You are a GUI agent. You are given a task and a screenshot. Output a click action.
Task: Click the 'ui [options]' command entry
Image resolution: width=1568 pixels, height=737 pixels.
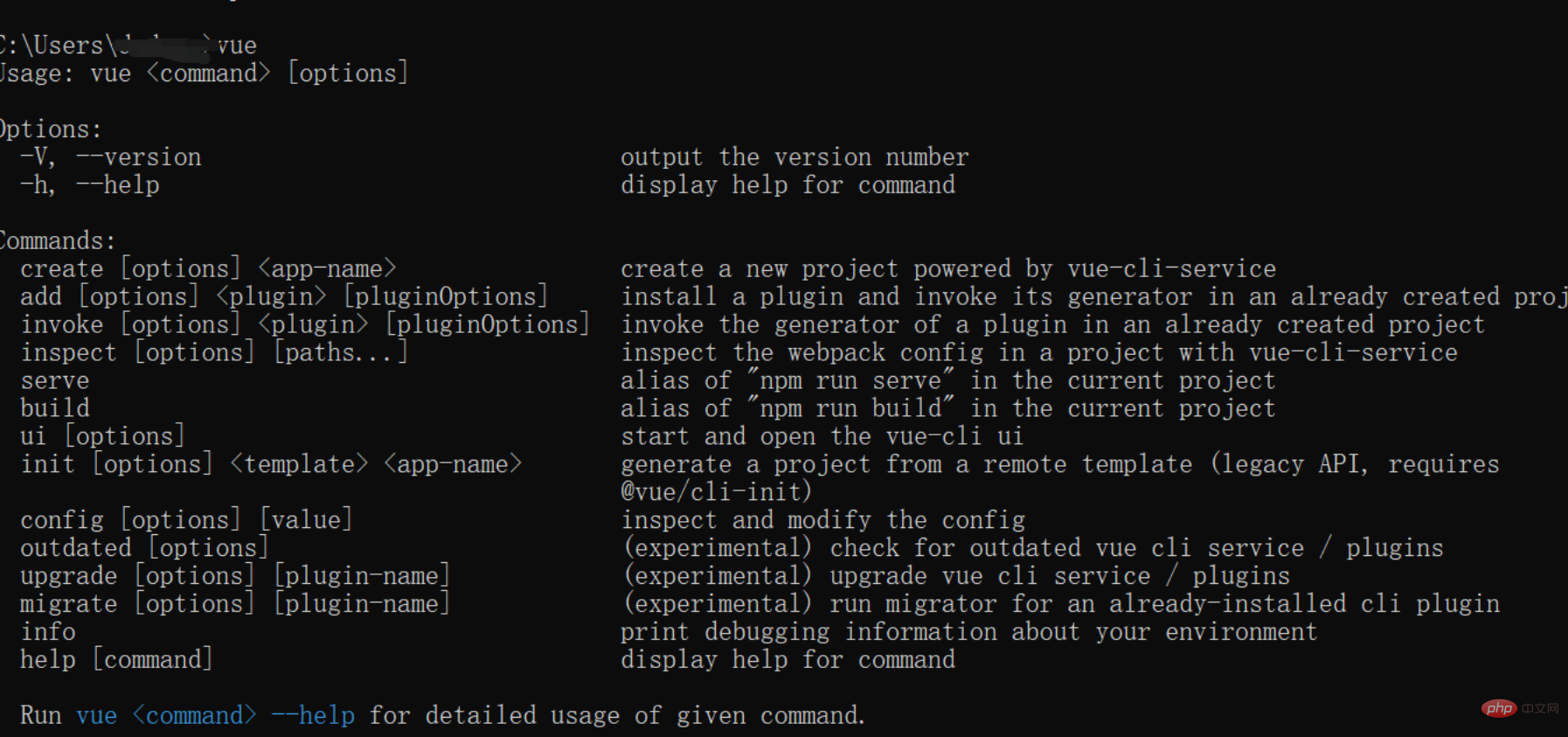102,436
